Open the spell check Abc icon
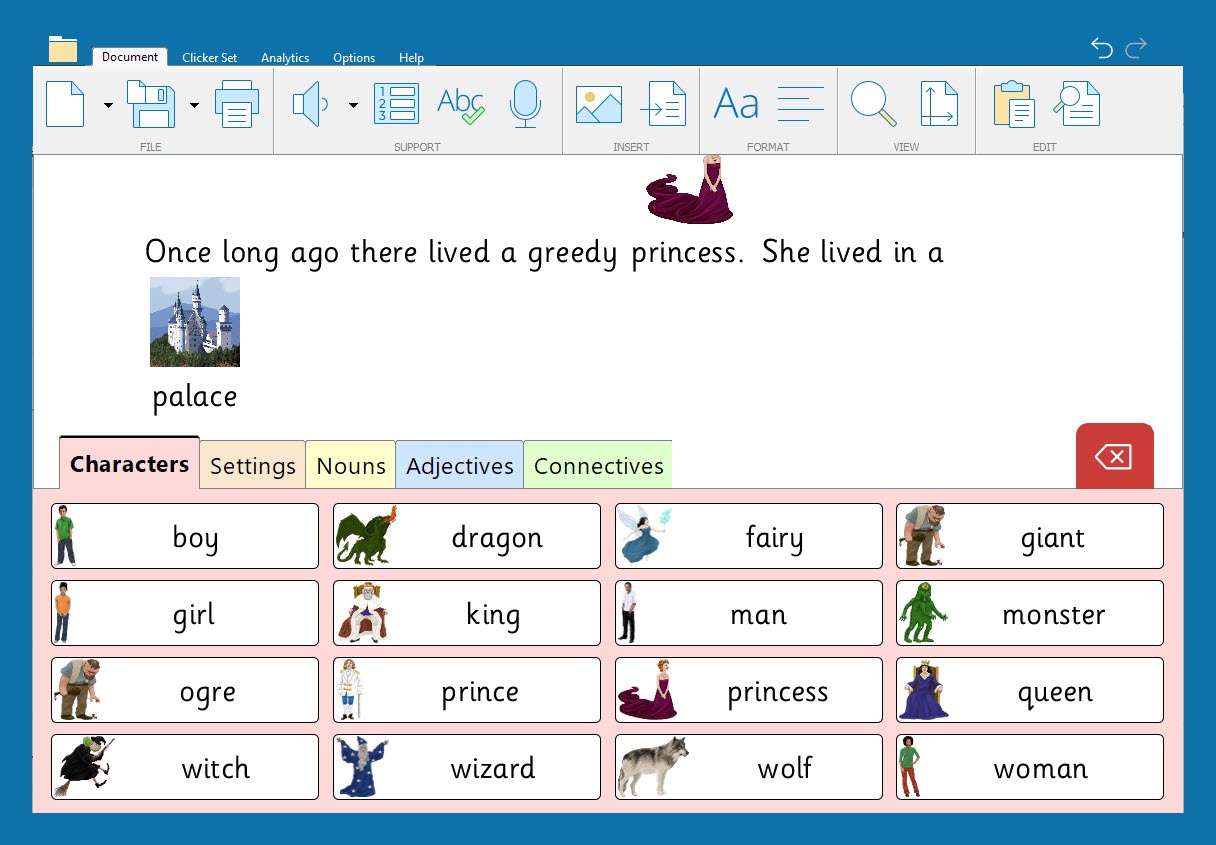This screenshot has width=1216, height=845. [460, 104]
